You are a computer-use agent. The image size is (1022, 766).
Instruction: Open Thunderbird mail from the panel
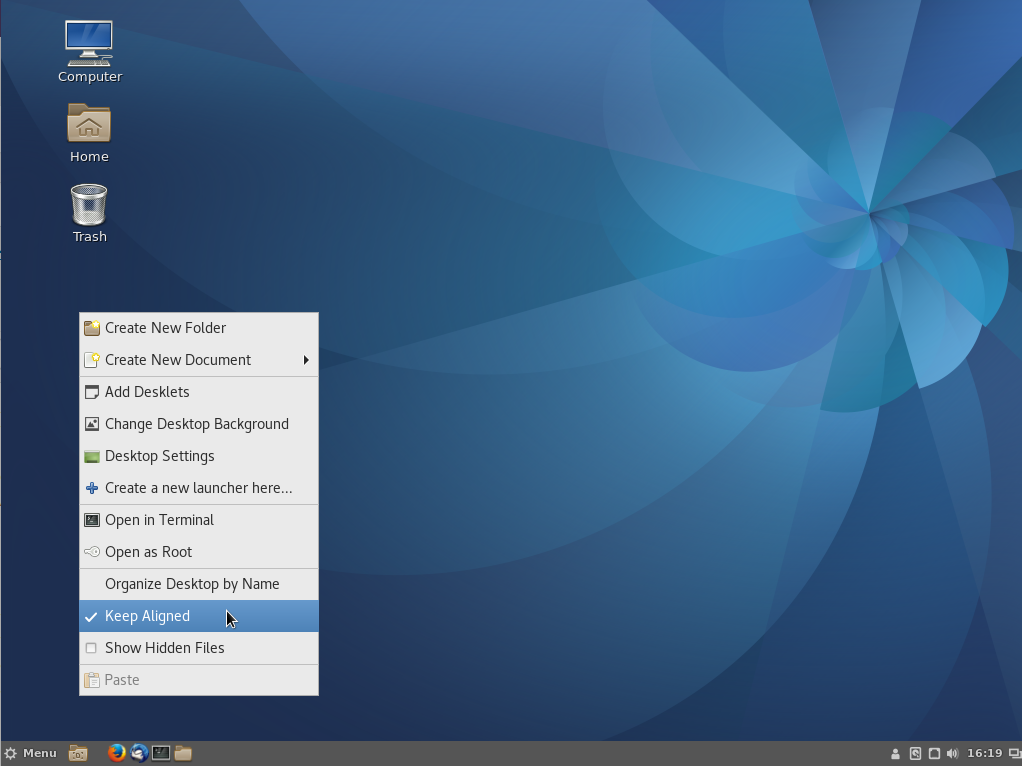pyautogui.click(x=139, y=752)
